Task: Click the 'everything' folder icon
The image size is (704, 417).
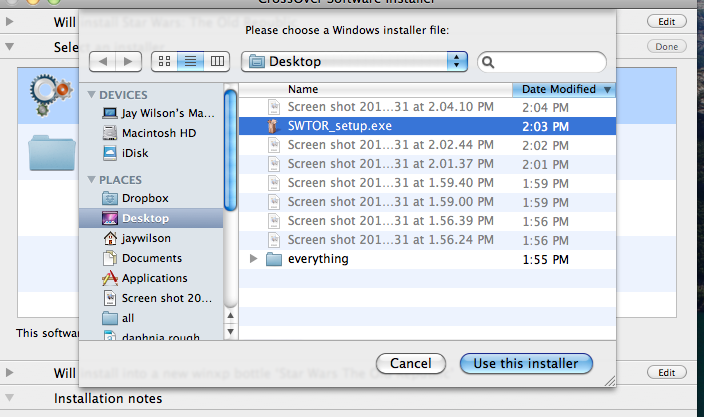Action: click(273, 259)
